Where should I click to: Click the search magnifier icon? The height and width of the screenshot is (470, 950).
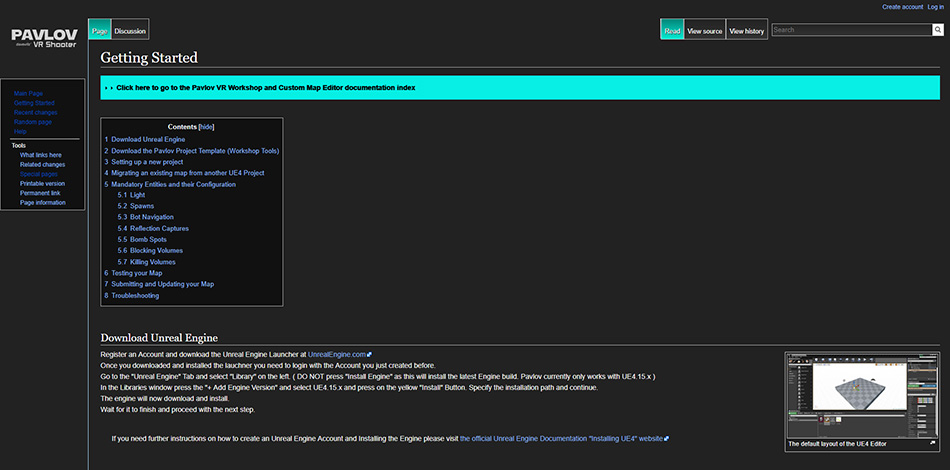click(937, 30)
